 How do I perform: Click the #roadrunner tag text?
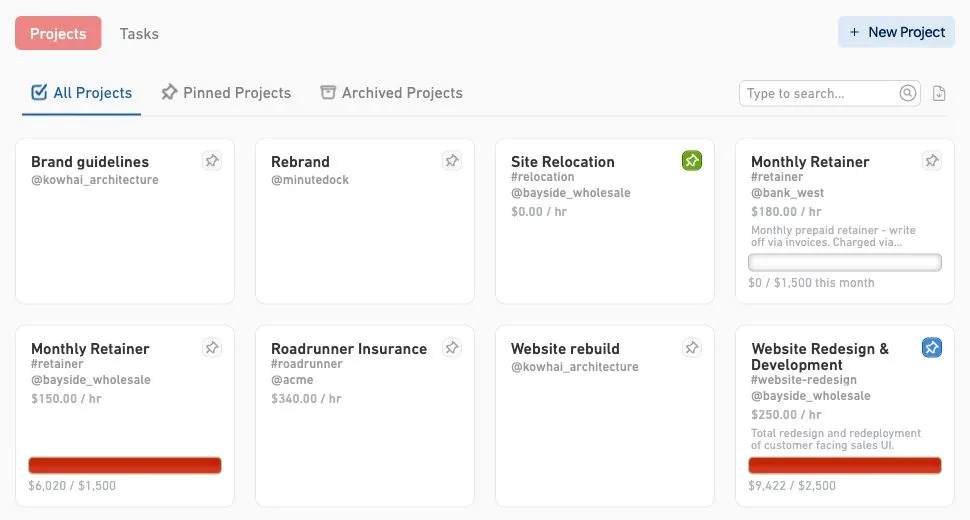pyautogui.click(x=307, y=364)
